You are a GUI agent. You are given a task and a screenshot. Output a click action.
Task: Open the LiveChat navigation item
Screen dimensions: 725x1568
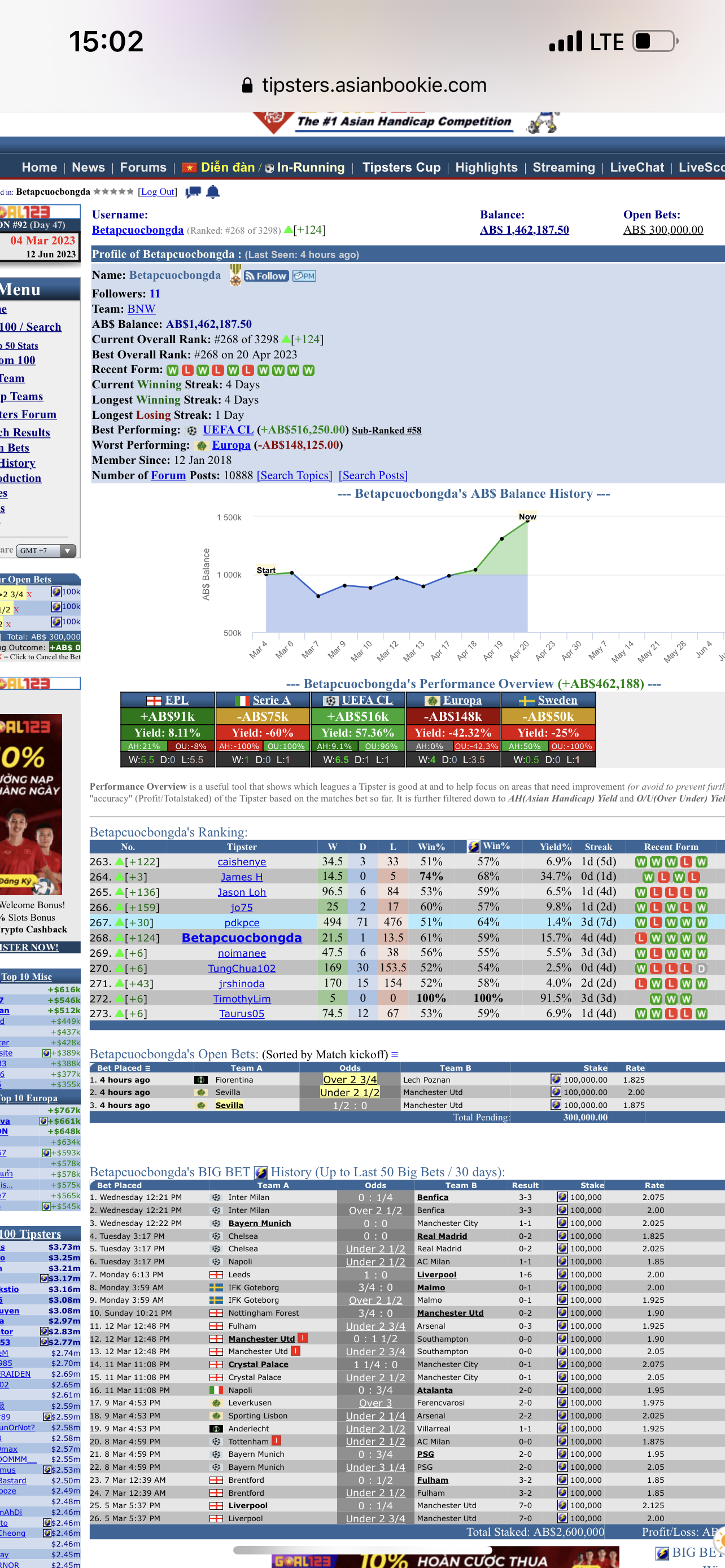click(637, 168)
